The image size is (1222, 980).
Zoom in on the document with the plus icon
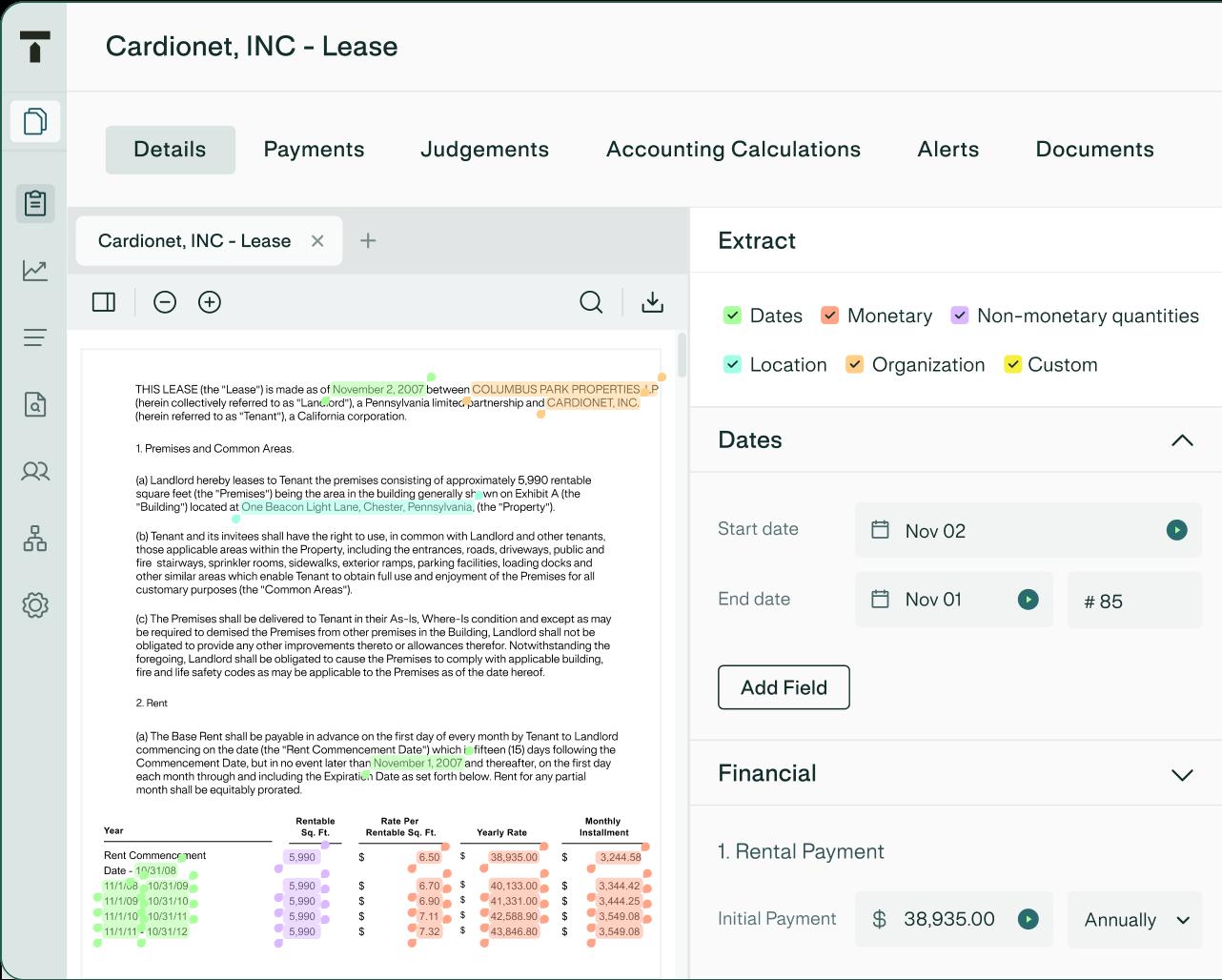point(210,302)
